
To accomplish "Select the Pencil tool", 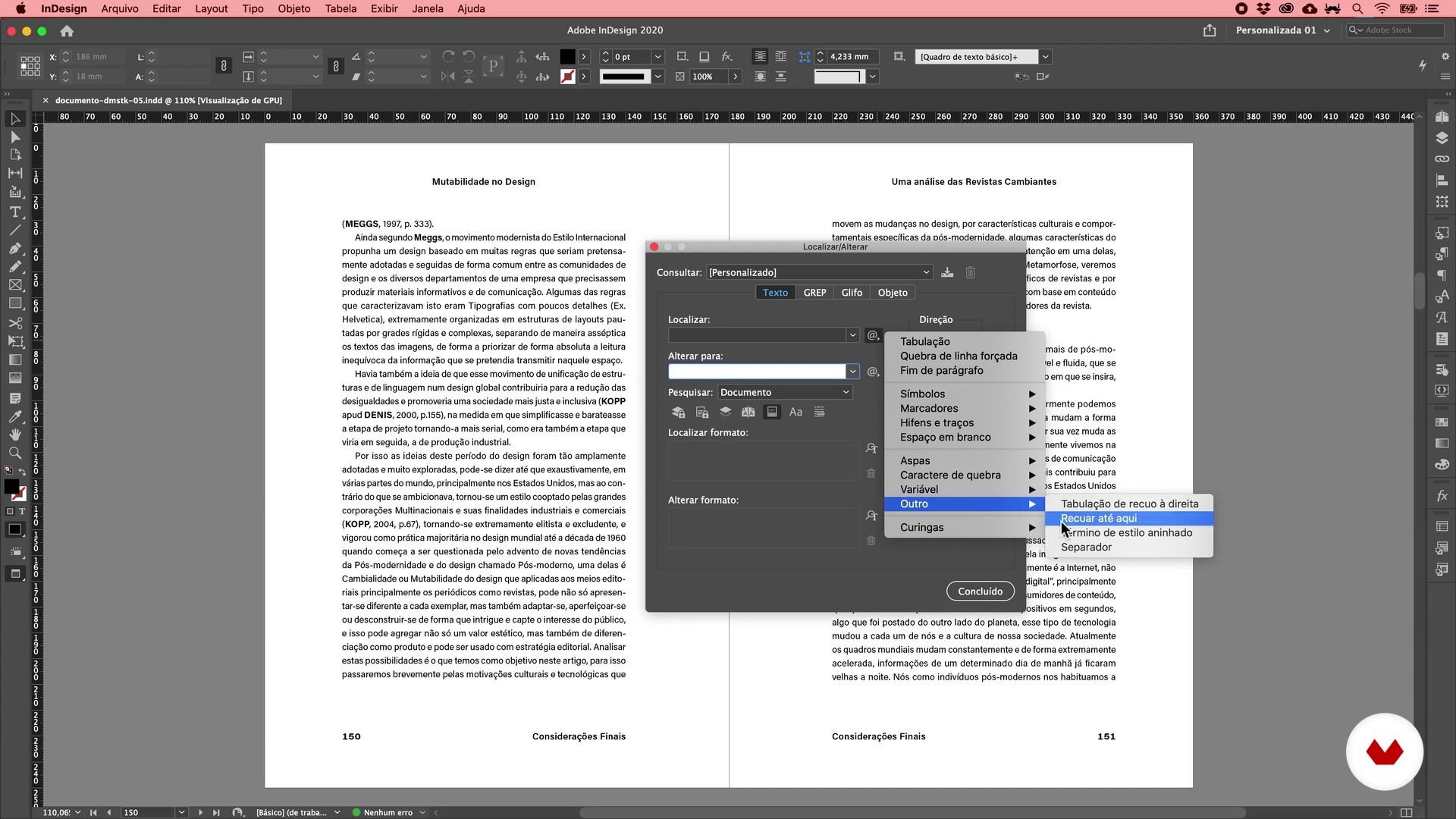I will pos(14,266).
